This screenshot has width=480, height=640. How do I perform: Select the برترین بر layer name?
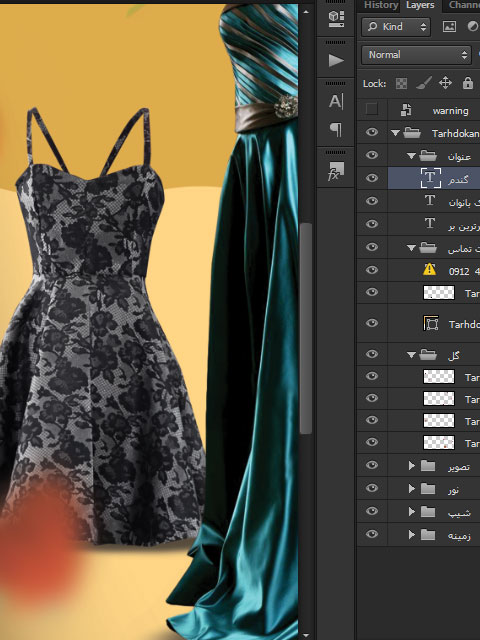click(464, 226)
